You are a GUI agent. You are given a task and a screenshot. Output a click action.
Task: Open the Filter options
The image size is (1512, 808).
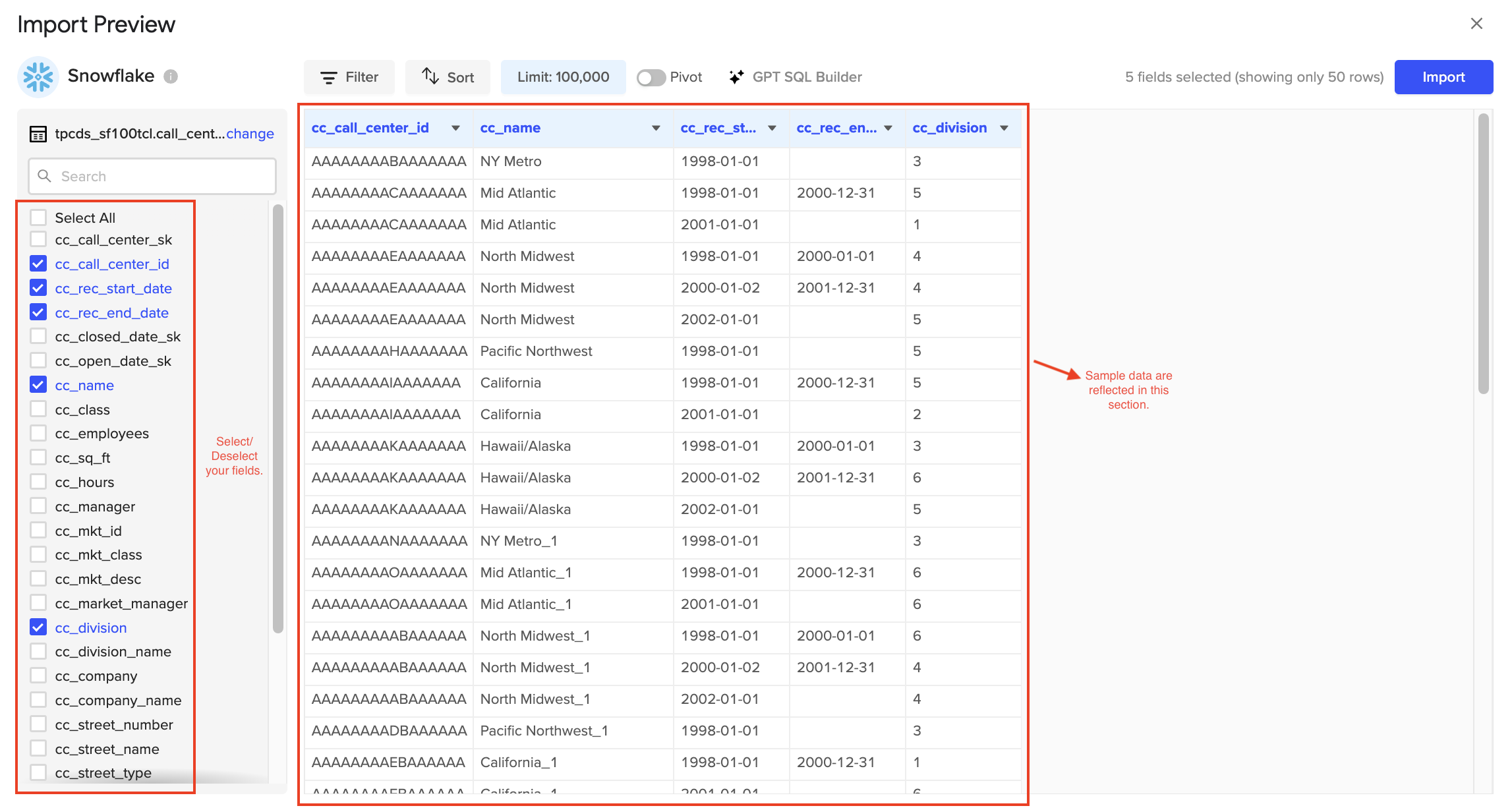[349, 77]
